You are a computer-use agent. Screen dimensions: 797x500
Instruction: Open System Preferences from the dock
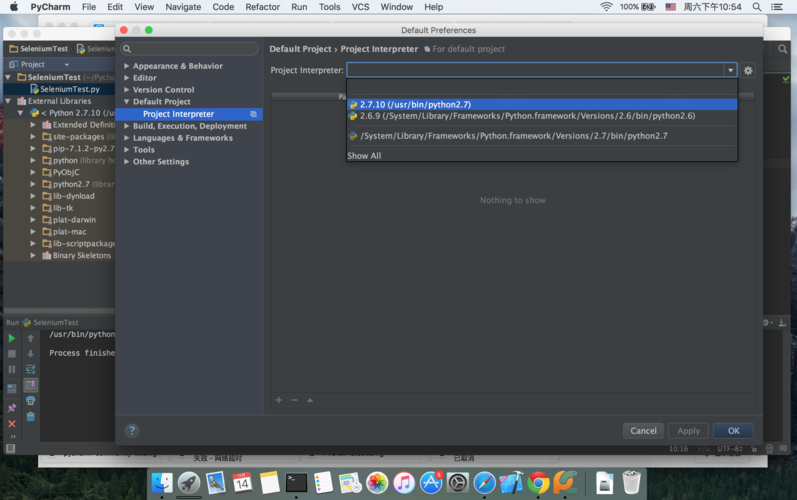click(x=457, y=483)
